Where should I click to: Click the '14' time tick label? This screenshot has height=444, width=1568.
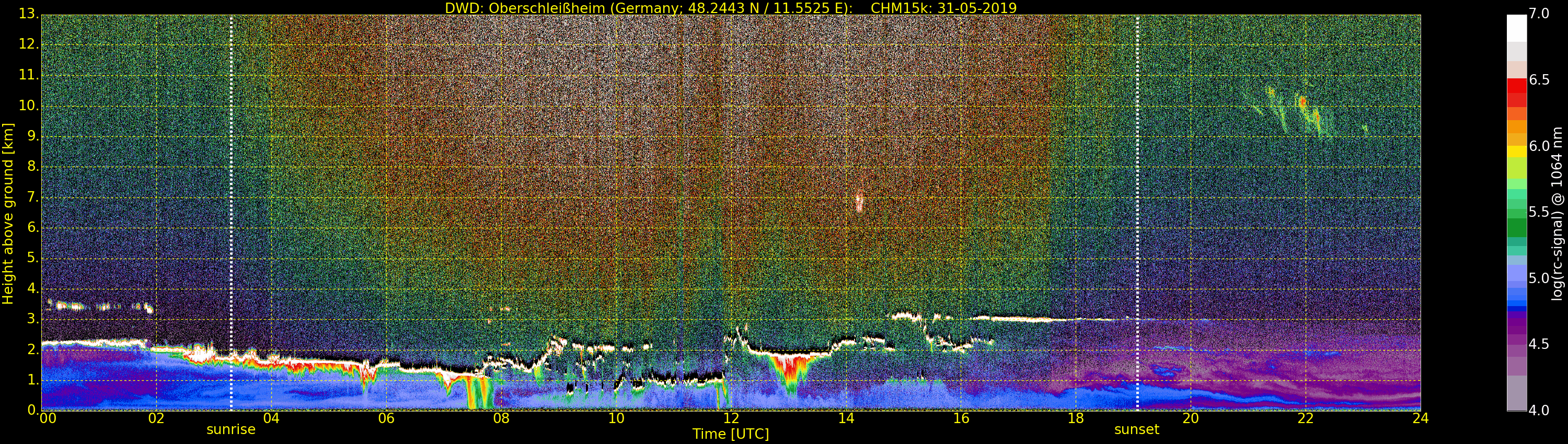pyautogui.click(x=846, y=418)
